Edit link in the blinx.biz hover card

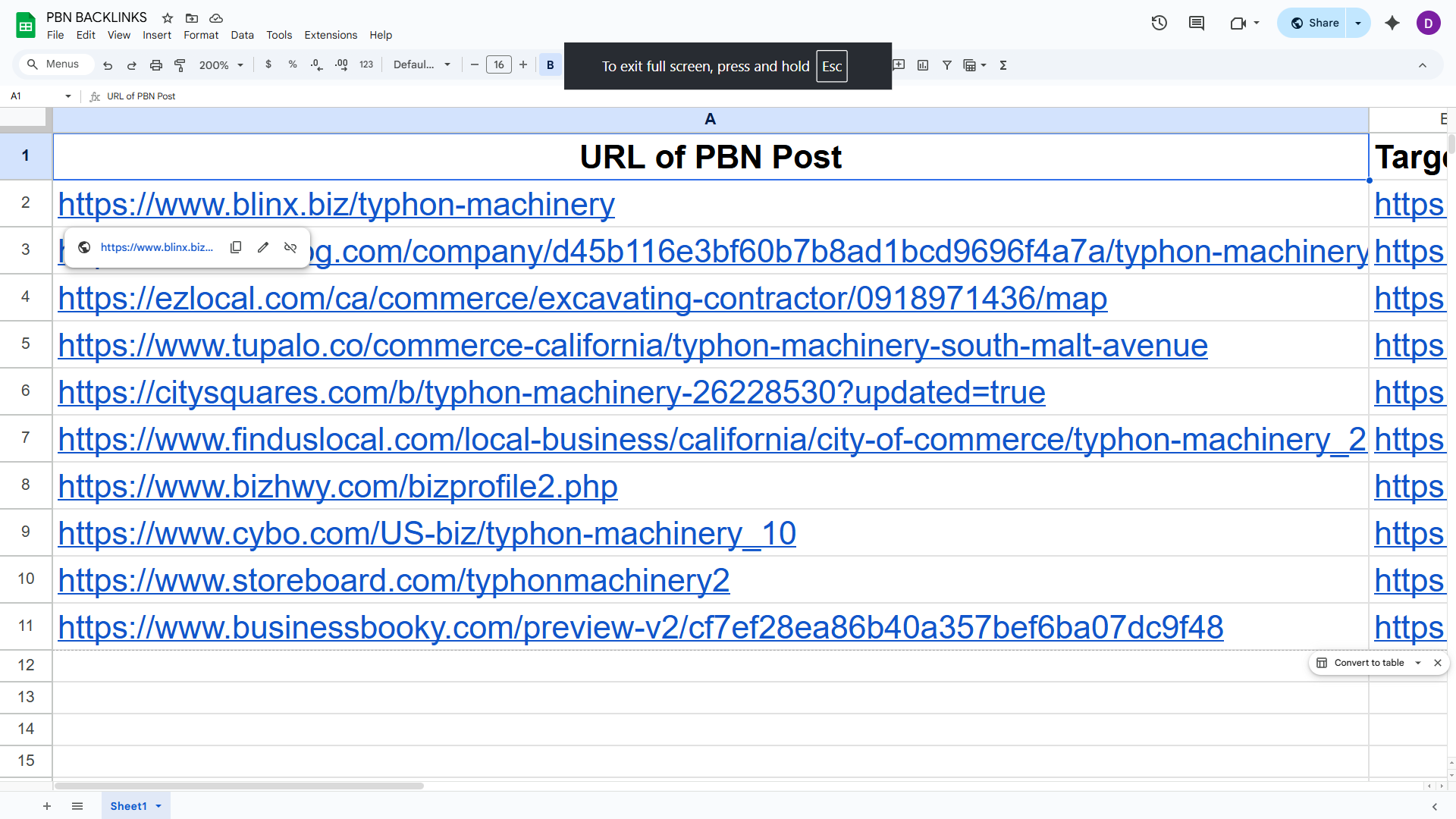(263, 247)
